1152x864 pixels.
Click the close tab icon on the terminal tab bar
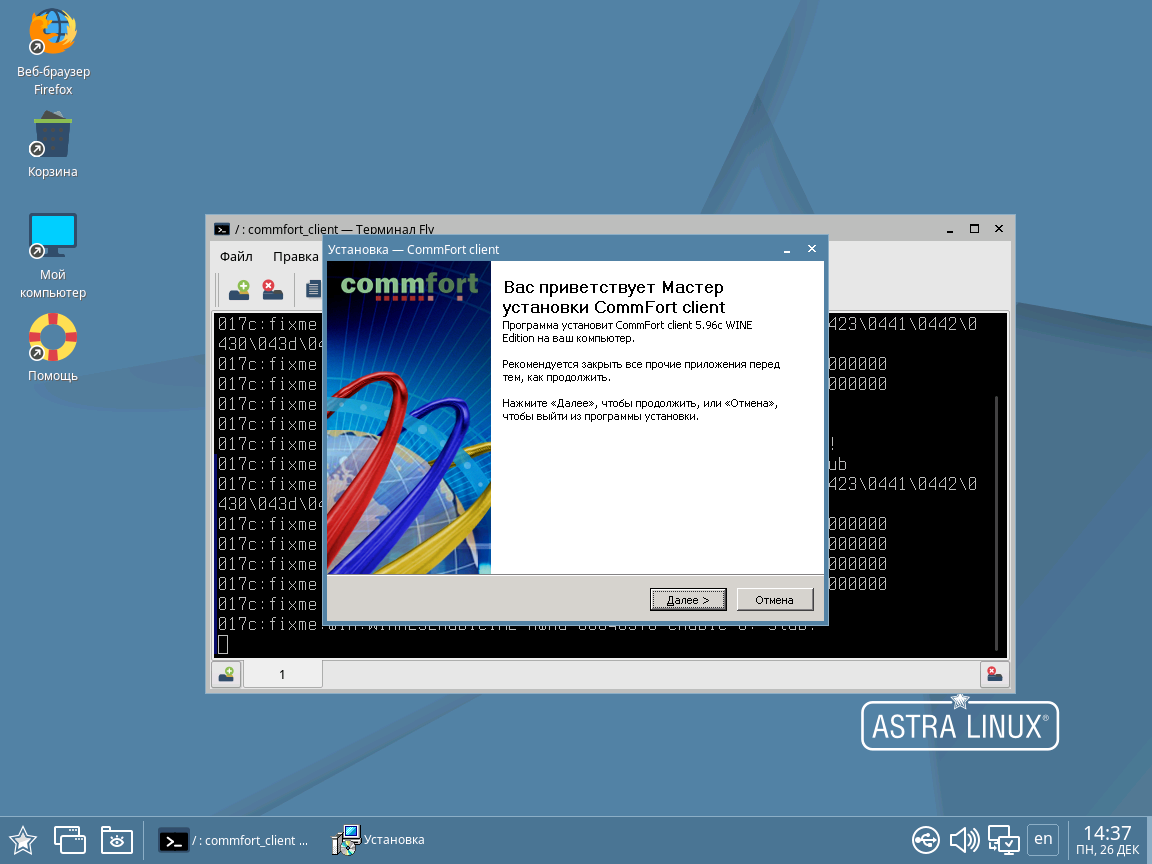click(994, 674)
